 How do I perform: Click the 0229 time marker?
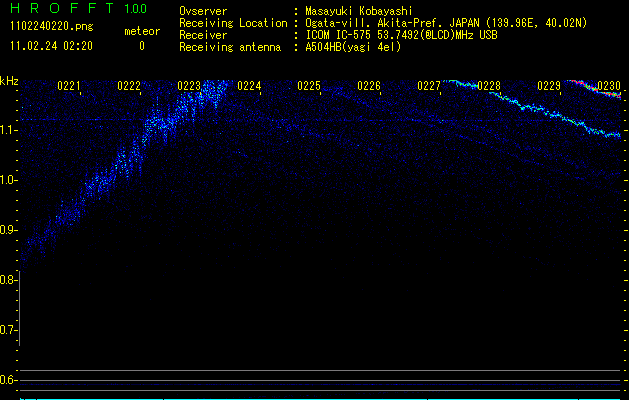pyautogui.click(x=549, y=86)
